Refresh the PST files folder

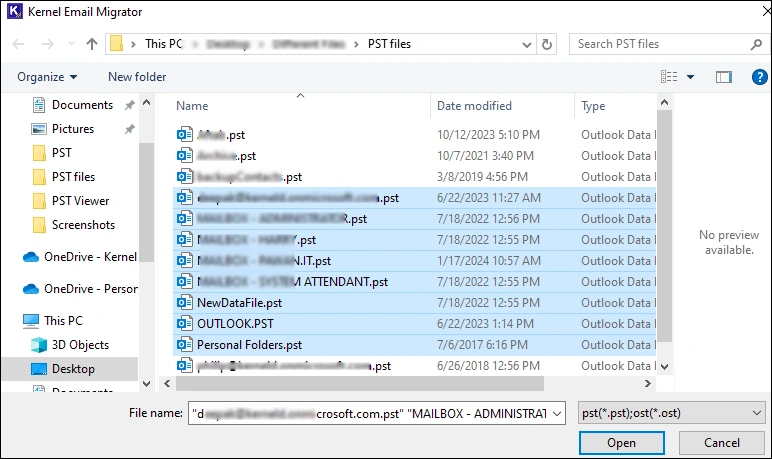(x=547, y=44)
